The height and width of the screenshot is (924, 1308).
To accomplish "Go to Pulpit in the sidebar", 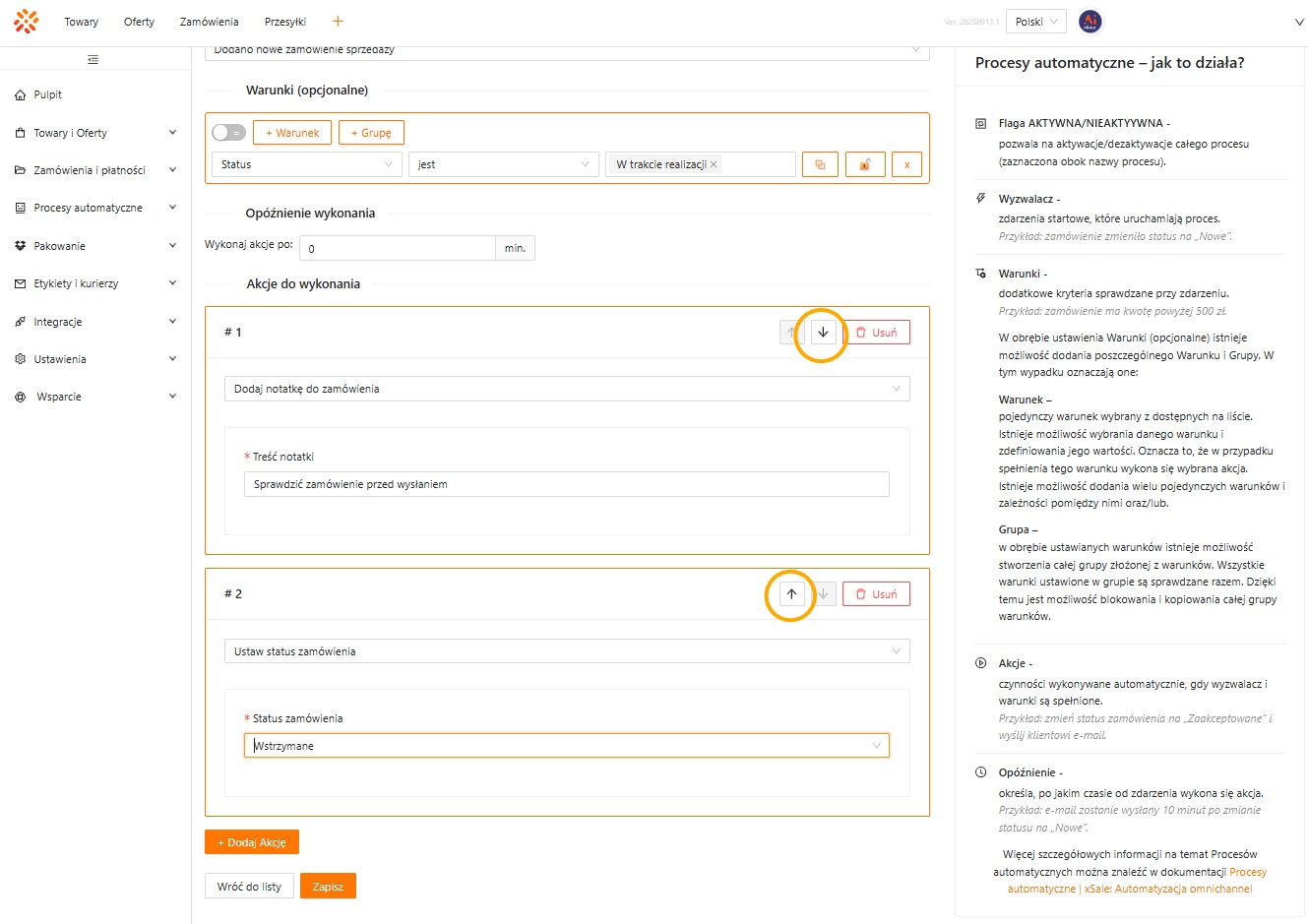I will pos(47,94).
